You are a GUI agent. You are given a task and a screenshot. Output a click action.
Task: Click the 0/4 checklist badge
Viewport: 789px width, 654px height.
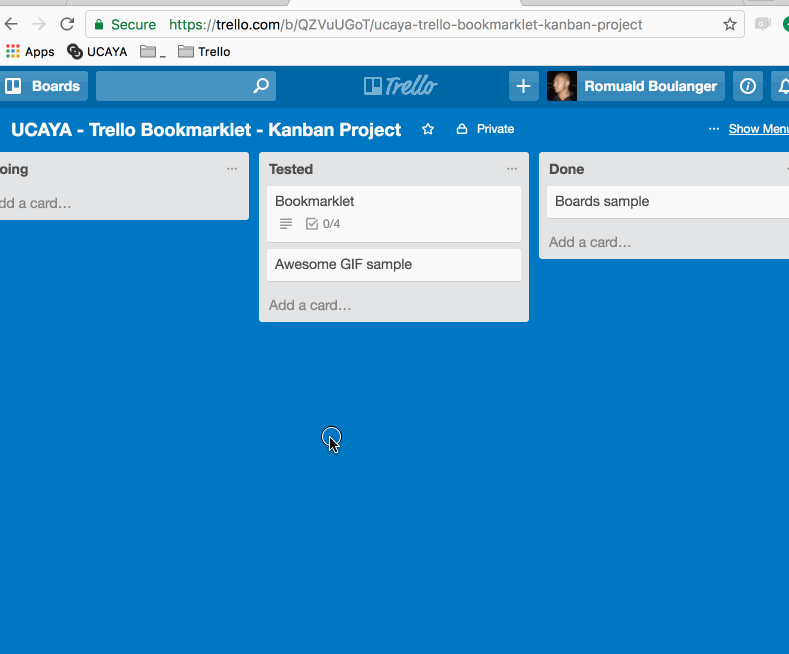point(323,223)
